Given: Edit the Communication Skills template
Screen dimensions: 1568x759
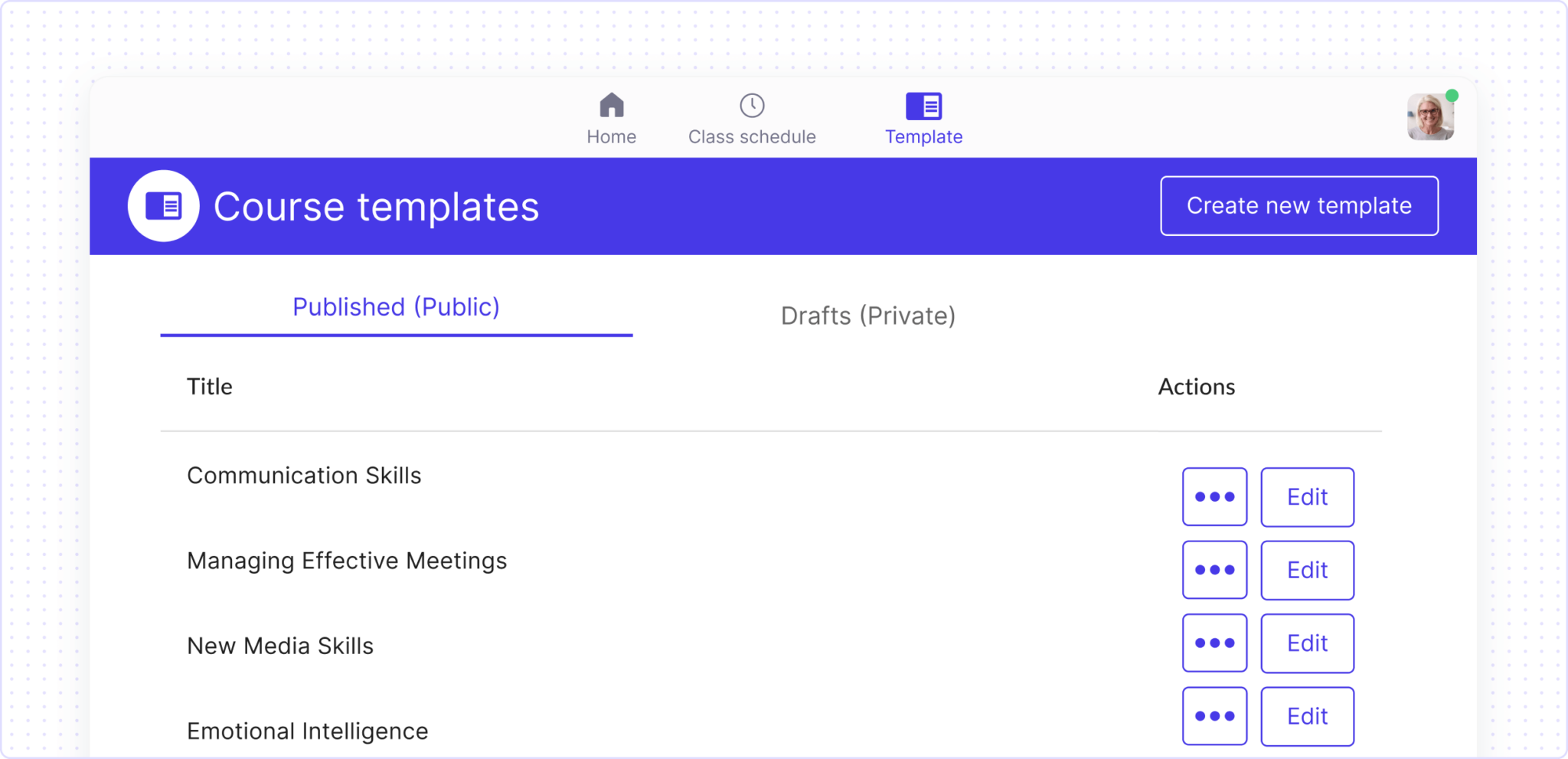Looking at the screenshot, I should click(1307, 497).
